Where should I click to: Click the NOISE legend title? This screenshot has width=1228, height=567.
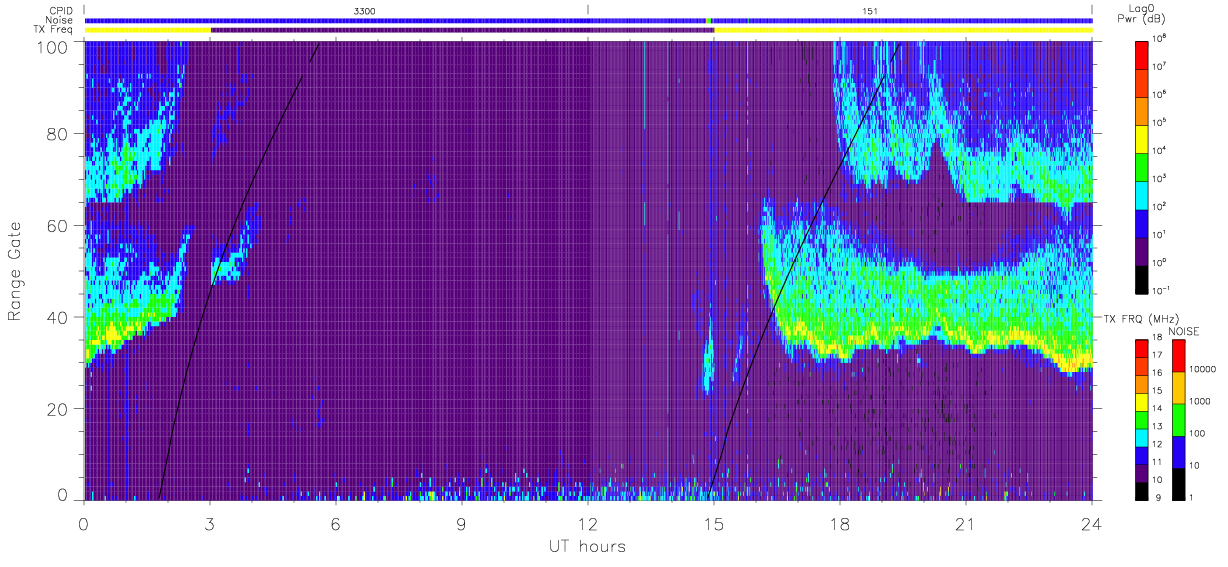[x=1186, y=330]
